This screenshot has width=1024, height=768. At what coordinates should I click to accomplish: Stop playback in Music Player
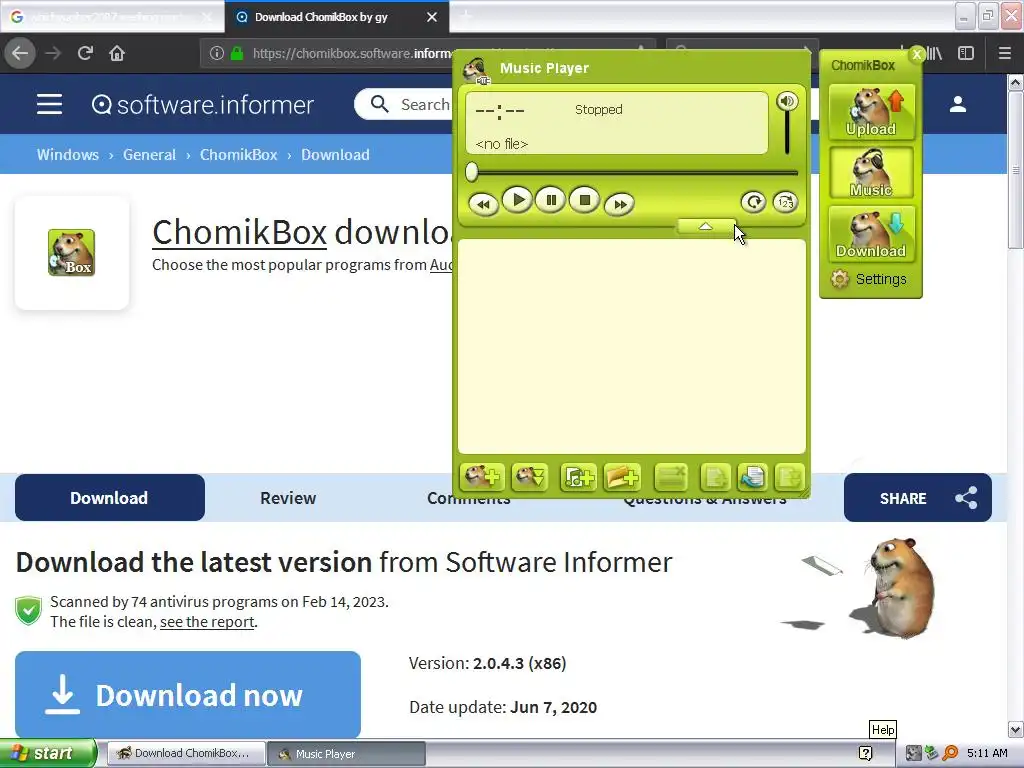coord(584,200)
